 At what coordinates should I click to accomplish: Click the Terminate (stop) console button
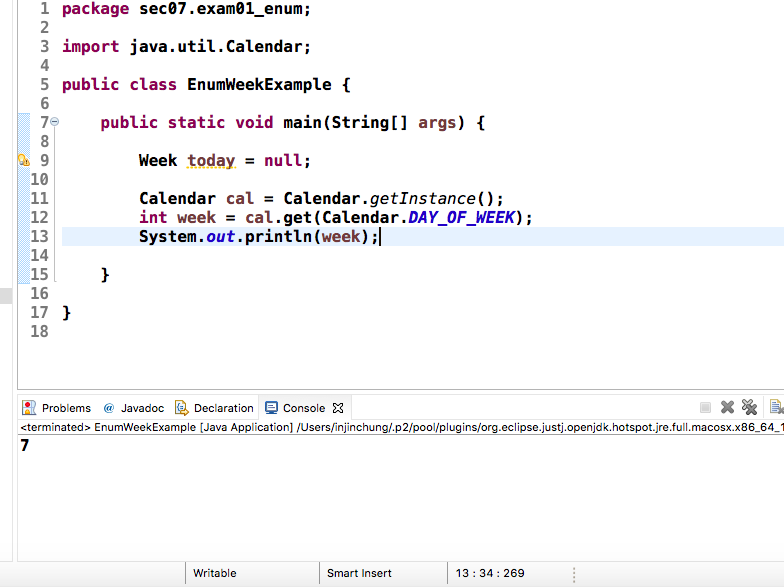click(705, 408)
